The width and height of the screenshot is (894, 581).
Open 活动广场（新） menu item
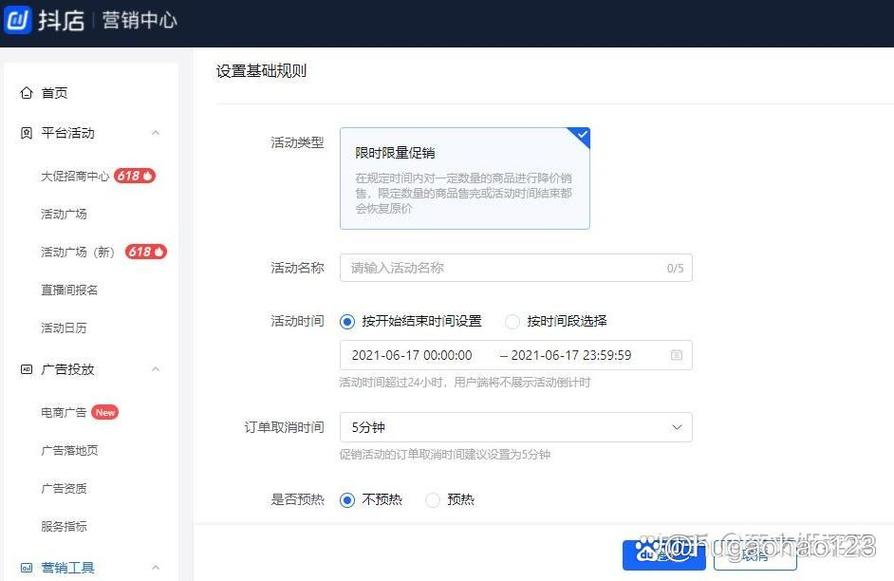pos(78,252)
